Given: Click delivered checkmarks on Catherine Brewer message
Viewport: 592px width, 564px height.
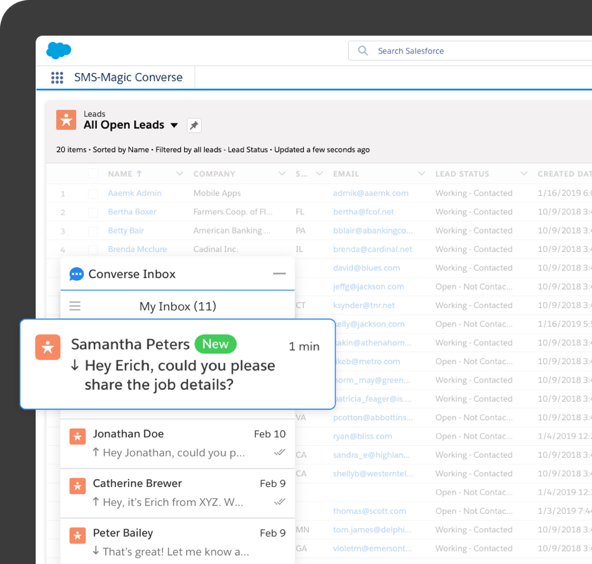Looking at the screenshot, I should pyautogui.click(x=279, y=502).
